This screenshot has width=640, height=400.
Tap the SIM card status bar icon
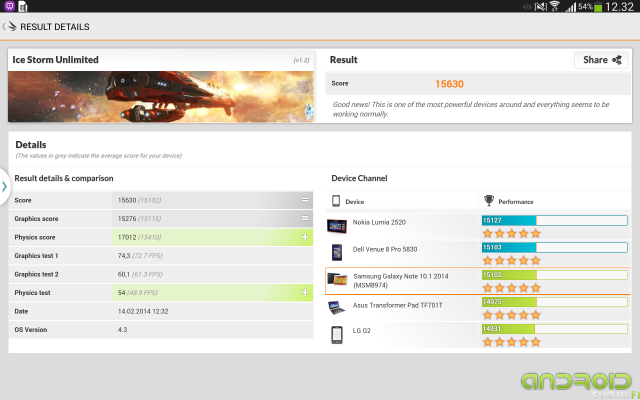[23, 6]
